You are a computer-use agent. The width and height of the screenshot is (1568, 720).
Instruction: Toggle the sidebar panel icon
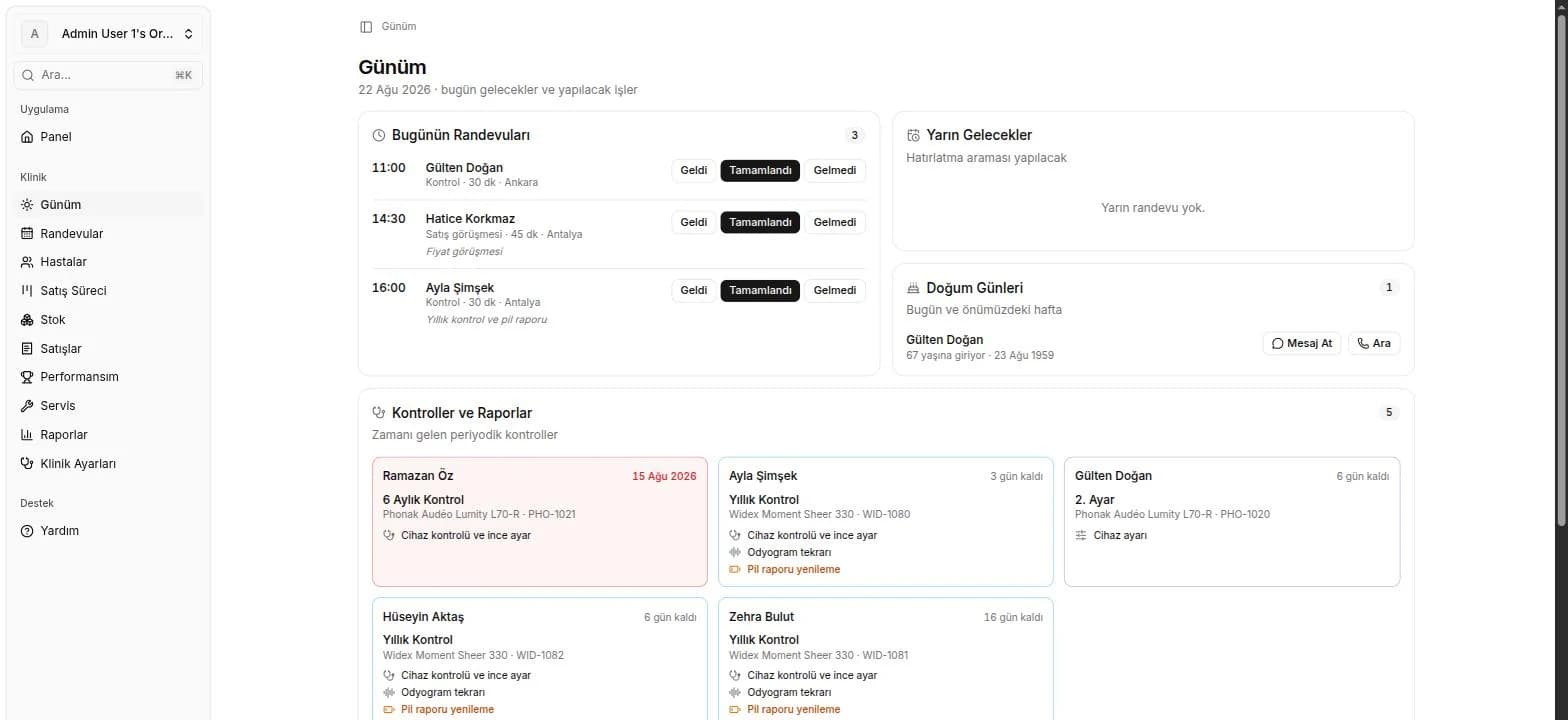pos(366,27)
